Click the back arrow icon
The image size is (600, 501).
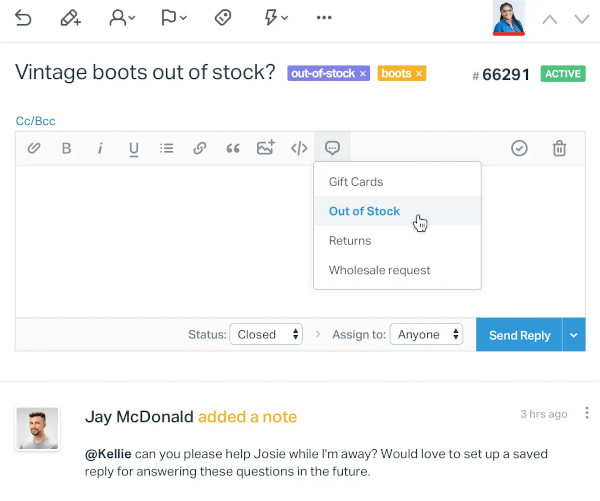[x=23, y=18]
